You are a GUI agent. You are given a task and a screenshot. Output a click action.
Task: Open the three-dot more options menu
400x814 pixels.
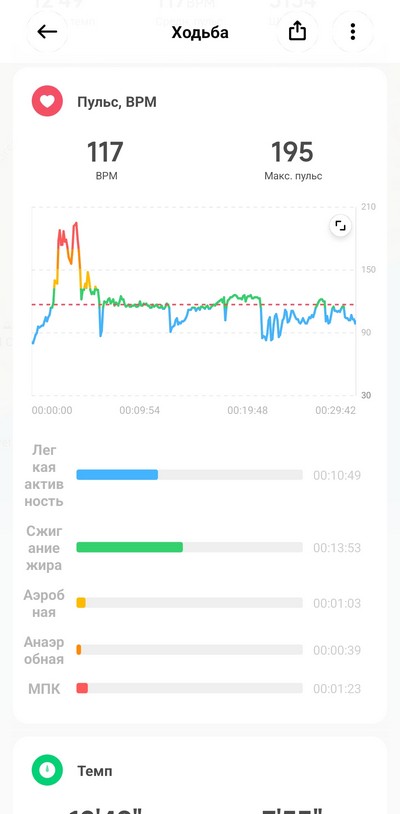353,32
